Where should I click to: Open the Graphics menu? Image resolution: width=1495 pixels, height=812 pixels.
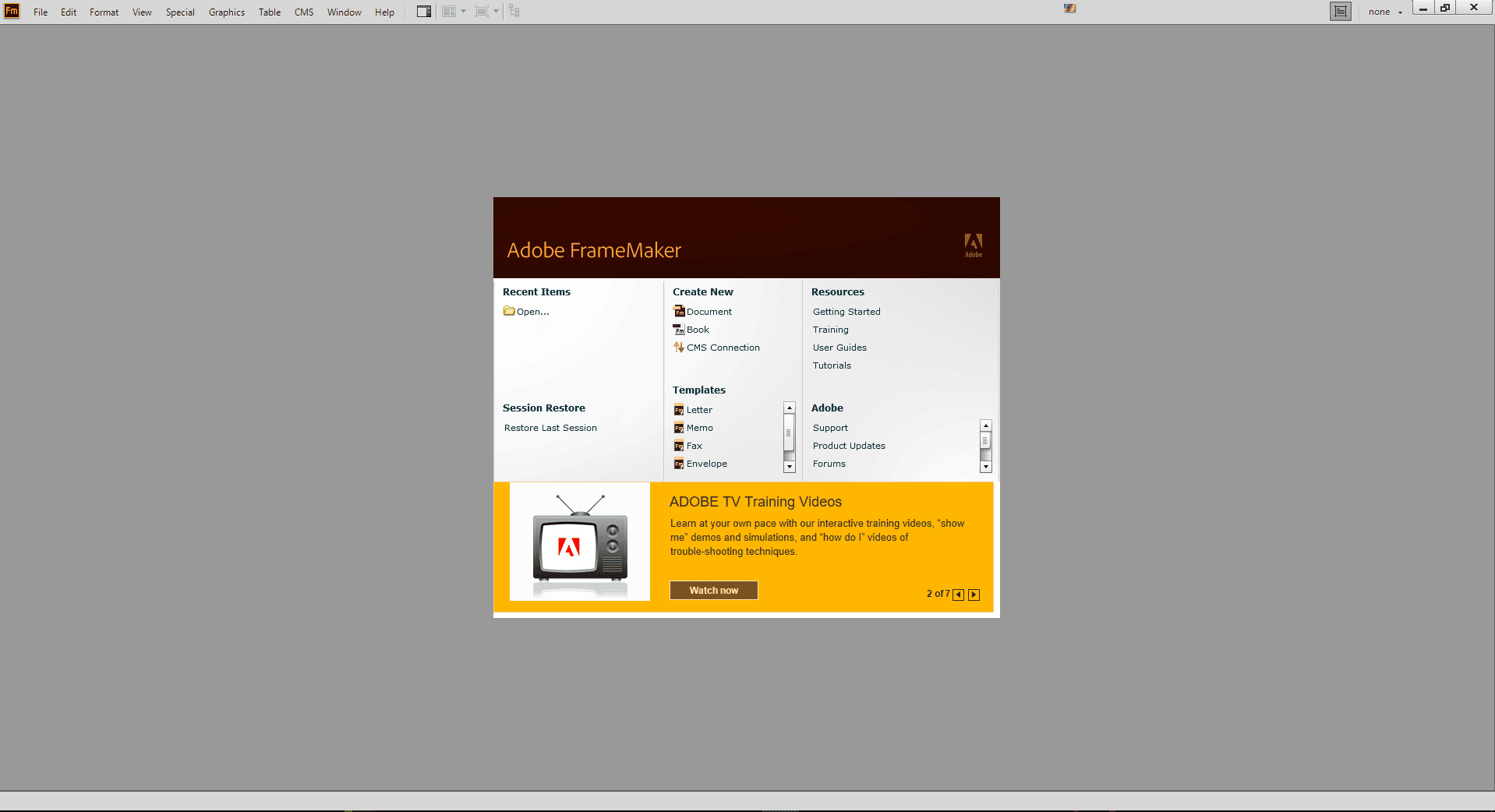pyautogui.click(x=227, y=12)
